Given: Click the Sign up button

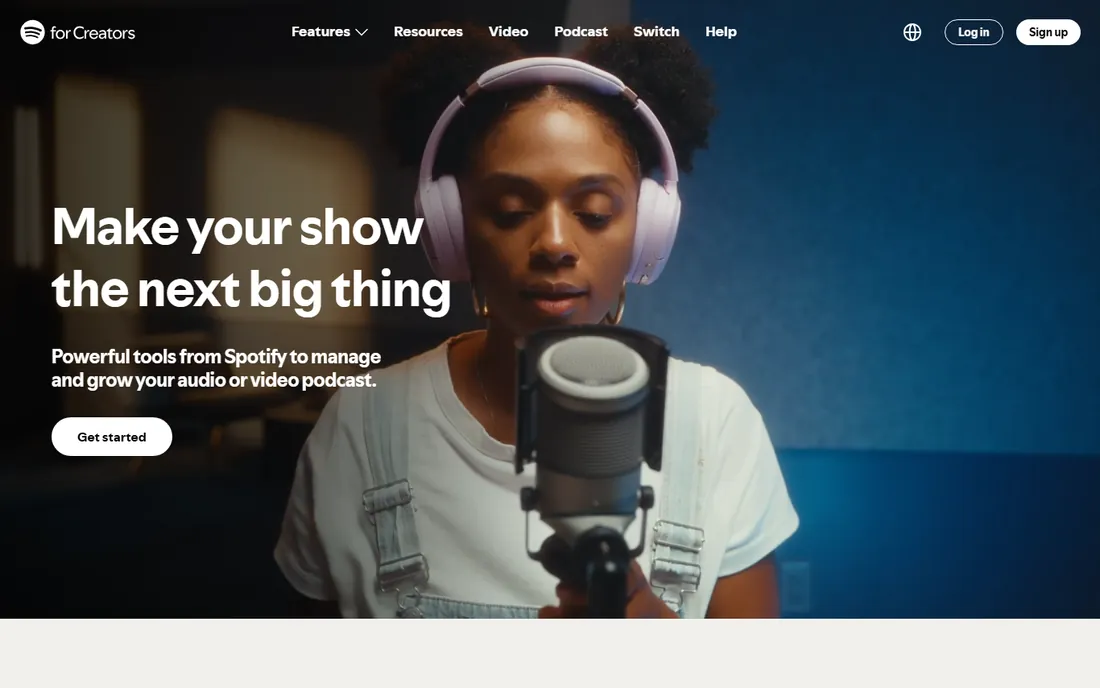Looking at the screenshot, I should [x=1048, y=32].
